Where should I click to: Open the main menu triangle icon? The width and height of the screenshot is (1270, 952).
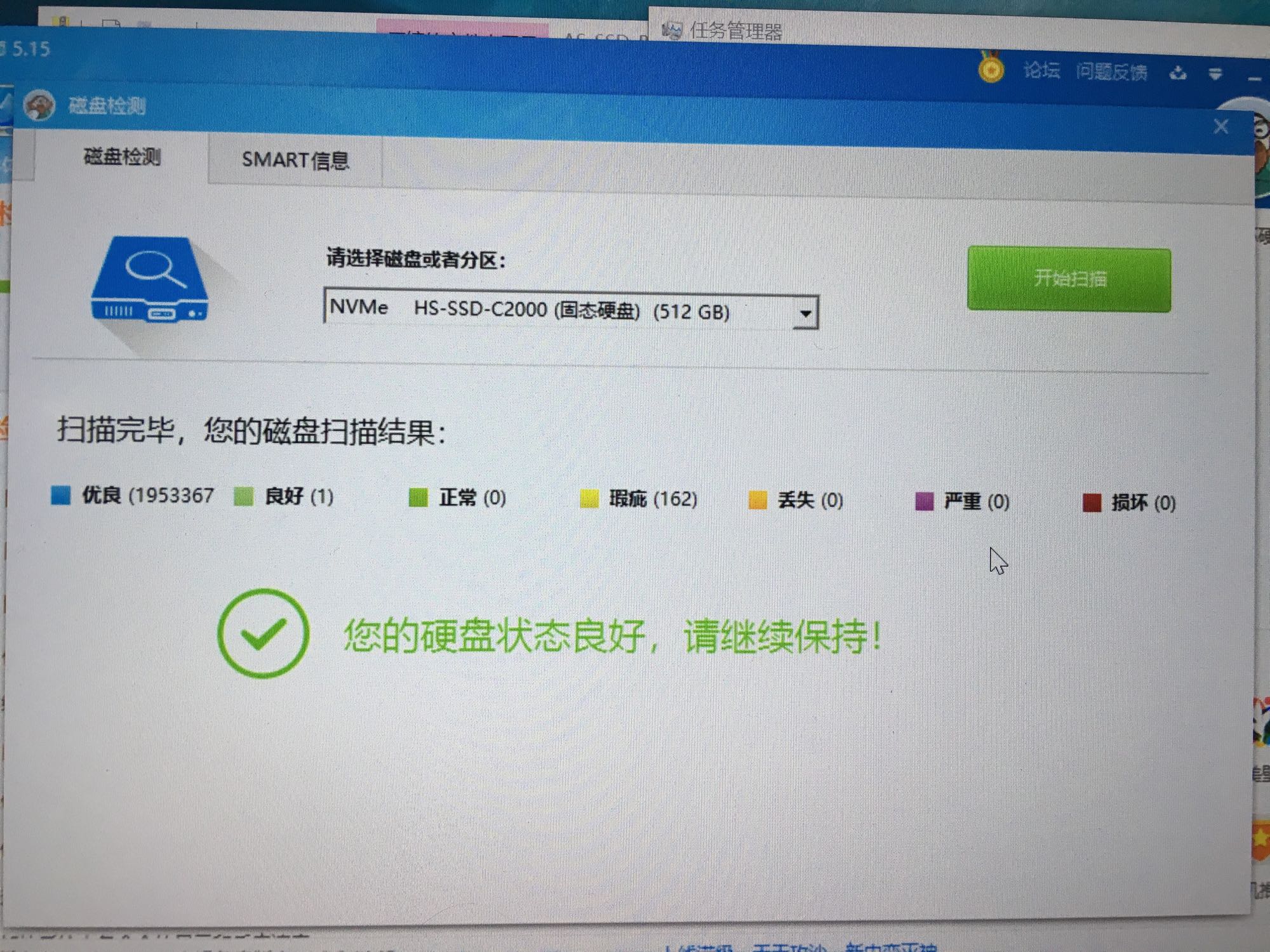pyautogui.click(x=1215, y=74)
